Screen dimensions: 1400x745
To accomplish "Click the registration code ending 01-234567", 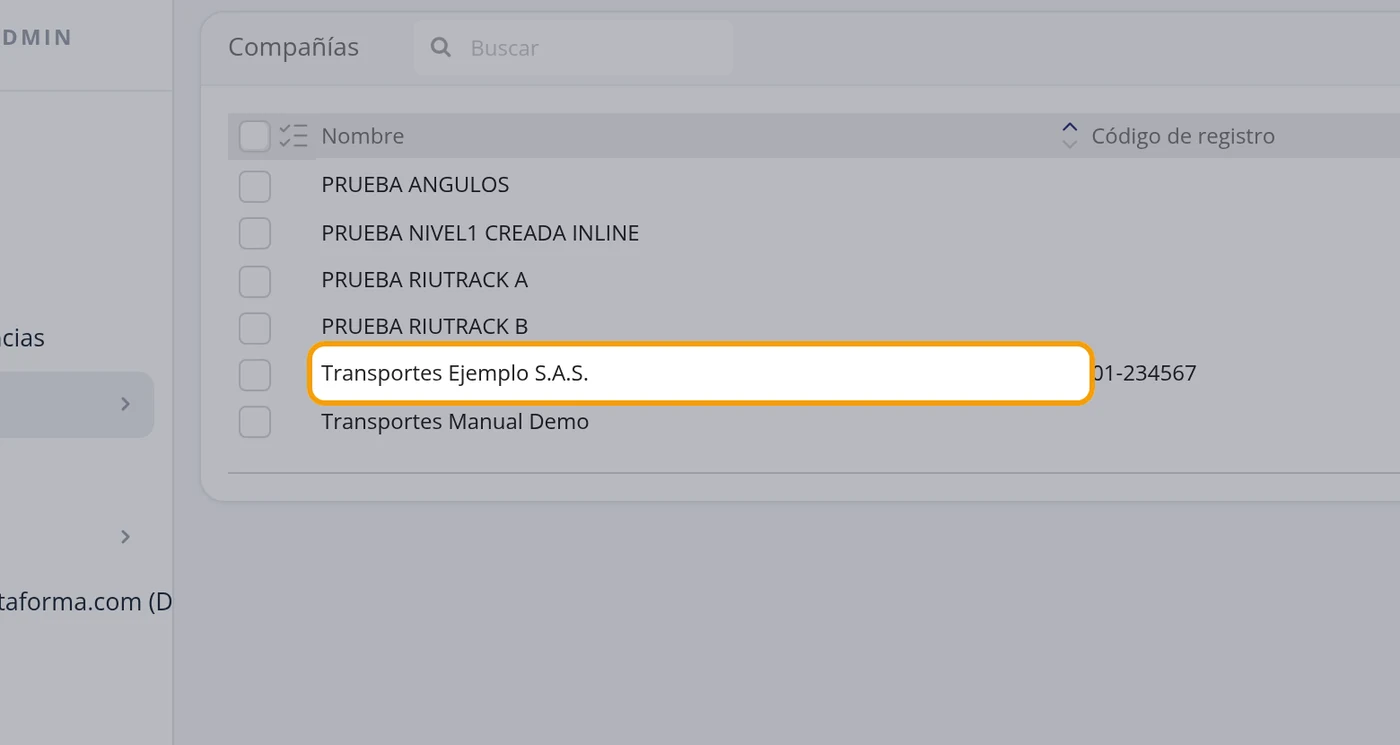I will click(1144, 374).
